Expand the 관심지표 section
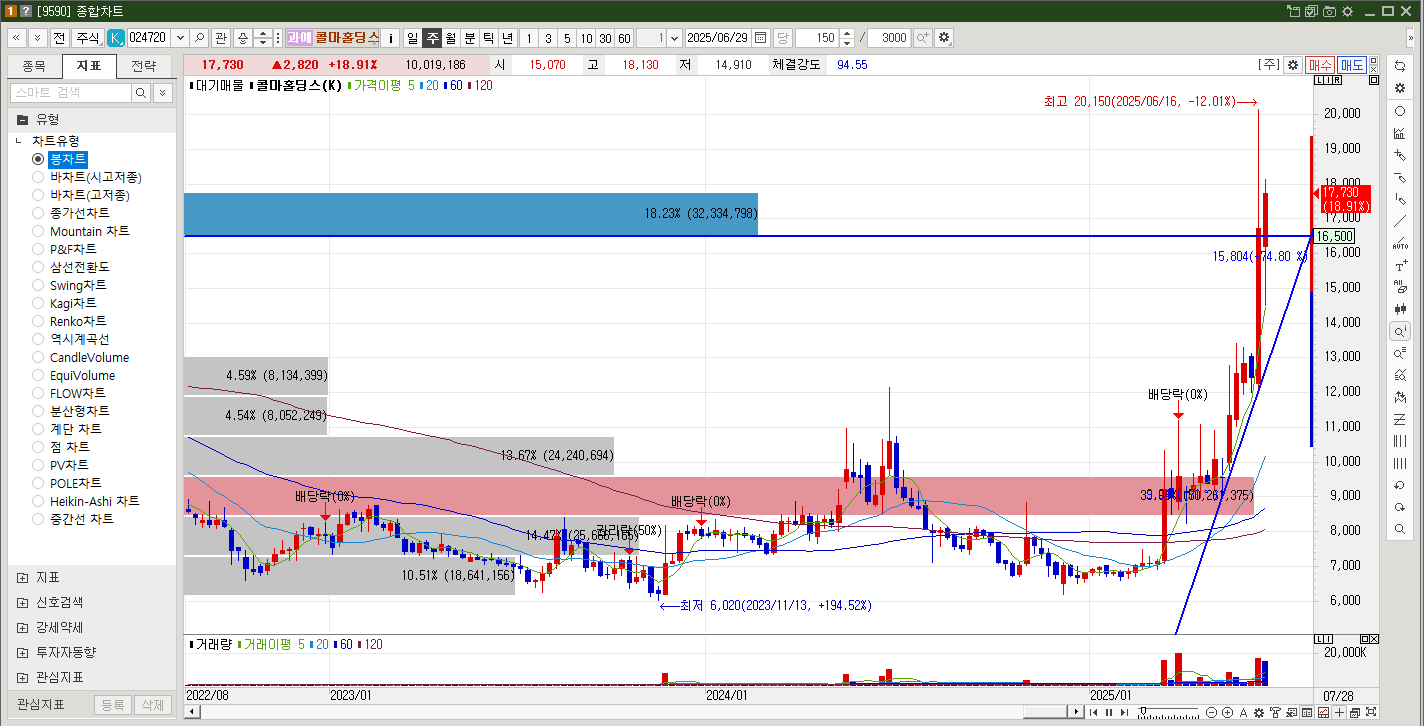 pyautogui.click(x=22, y=677)
